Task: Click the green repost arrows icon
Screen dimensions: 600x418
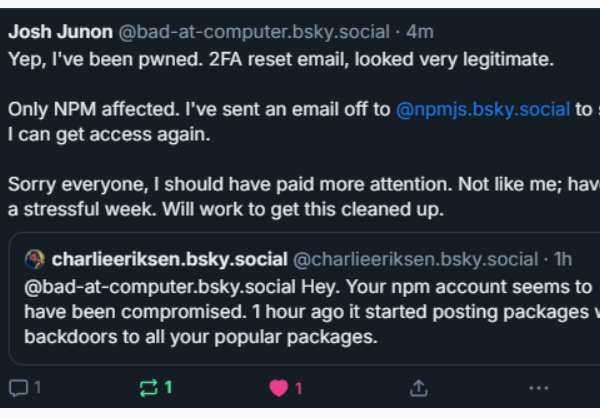Action: pyautogui.click(x=148, y=387)
